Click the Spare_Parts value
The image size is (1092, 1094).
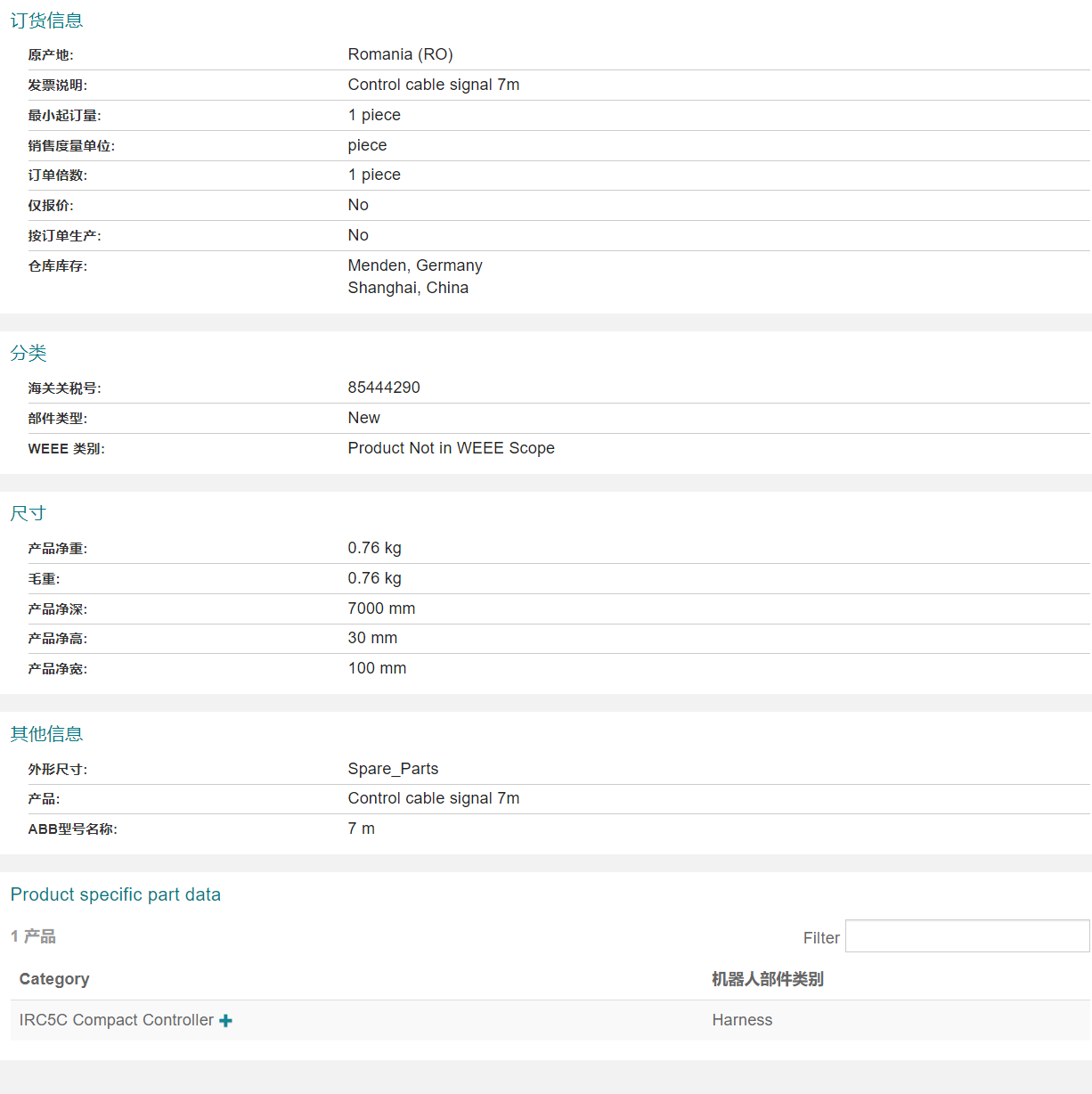pos(393,769)
